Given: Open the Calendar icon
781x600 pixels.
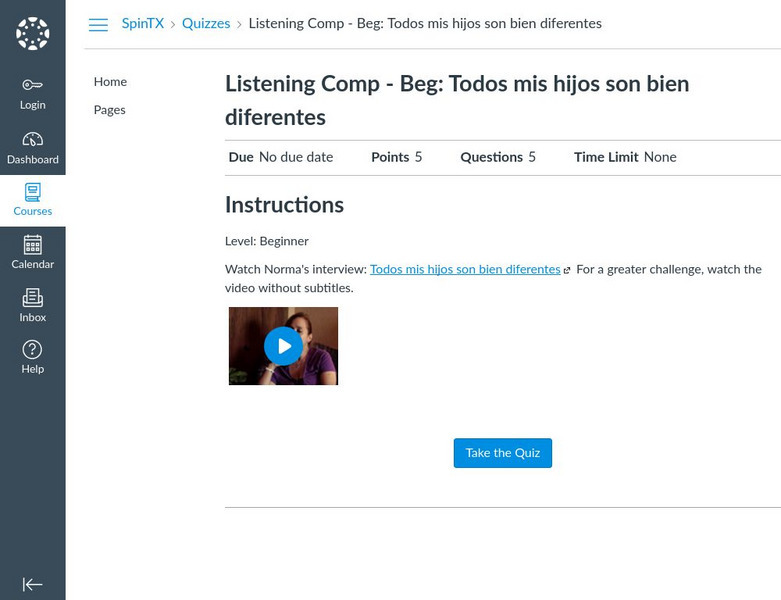Looking at the screenshot, I should tap(32, 245).
